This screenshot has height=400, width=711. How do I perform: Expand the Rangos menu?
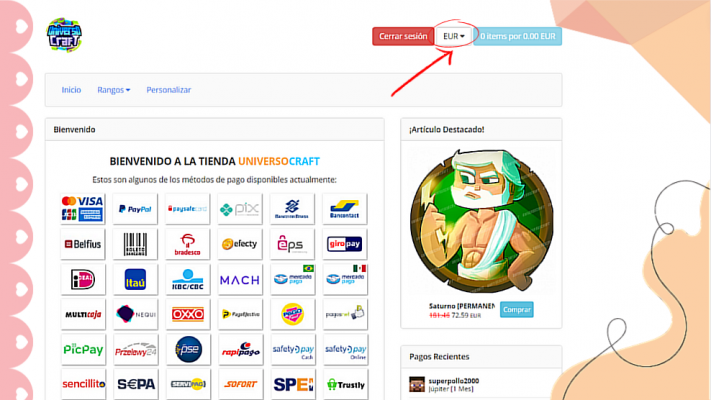click(x=113, y=90)
